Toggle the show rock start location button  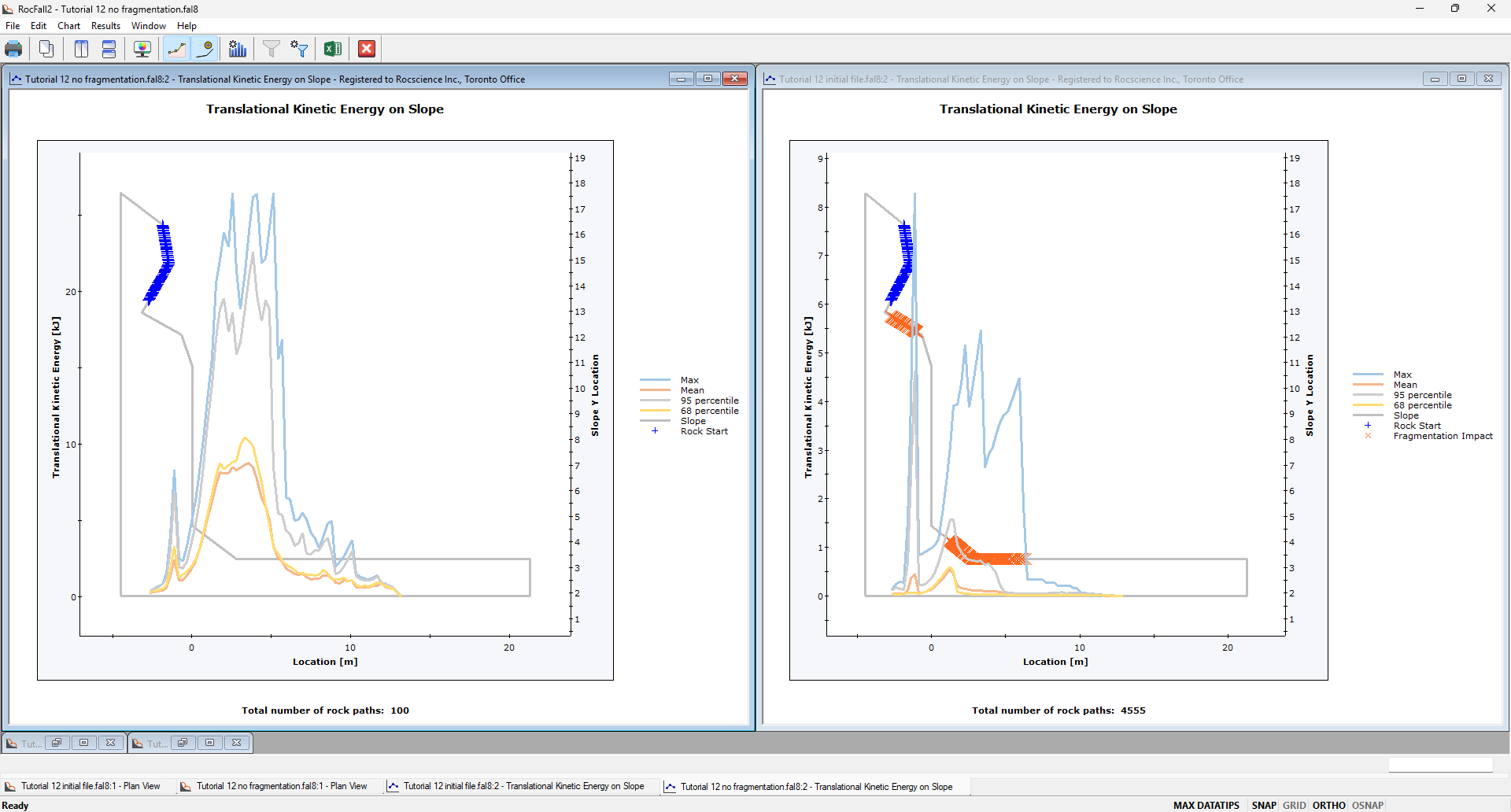click(205, 49)
